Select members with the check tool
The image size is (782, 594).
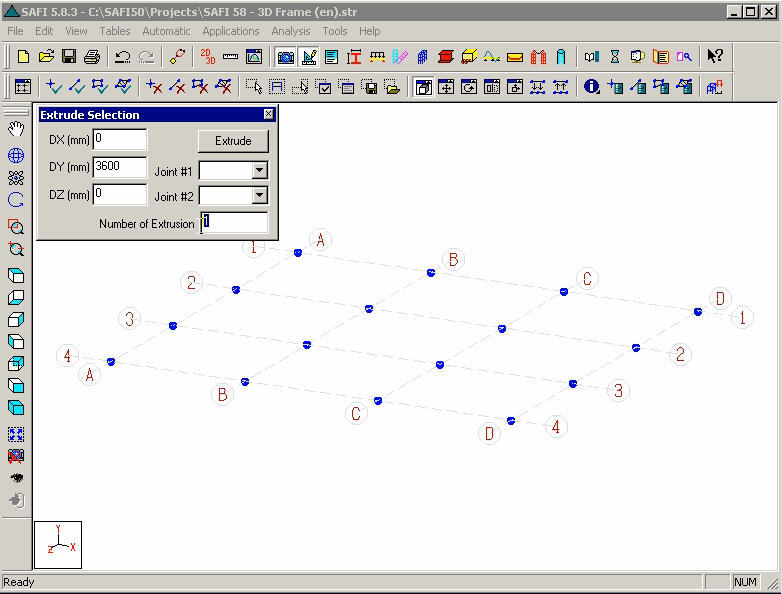pyautogui.click(x=76, y=87)
